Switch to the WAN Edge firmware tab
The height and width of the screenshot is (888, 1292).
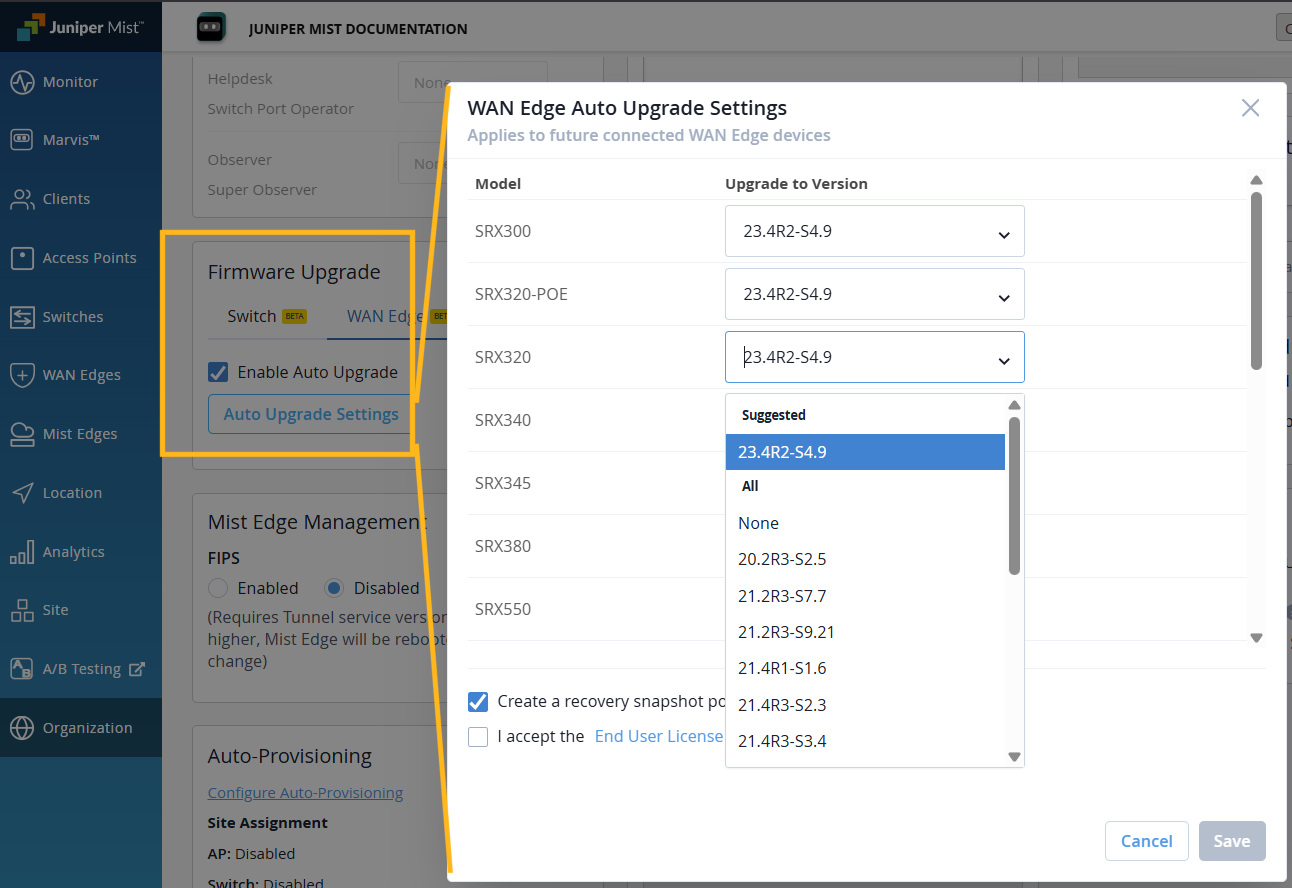pos(385,316)
